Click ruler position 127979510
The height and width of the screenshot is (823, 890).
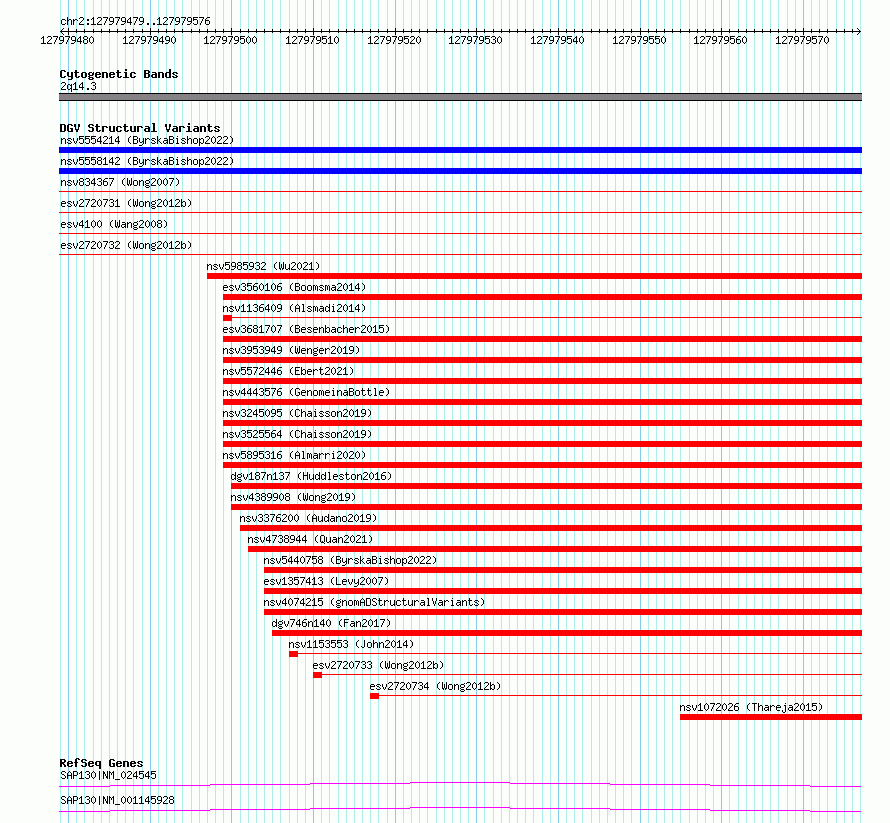click(x=312, y=40)
